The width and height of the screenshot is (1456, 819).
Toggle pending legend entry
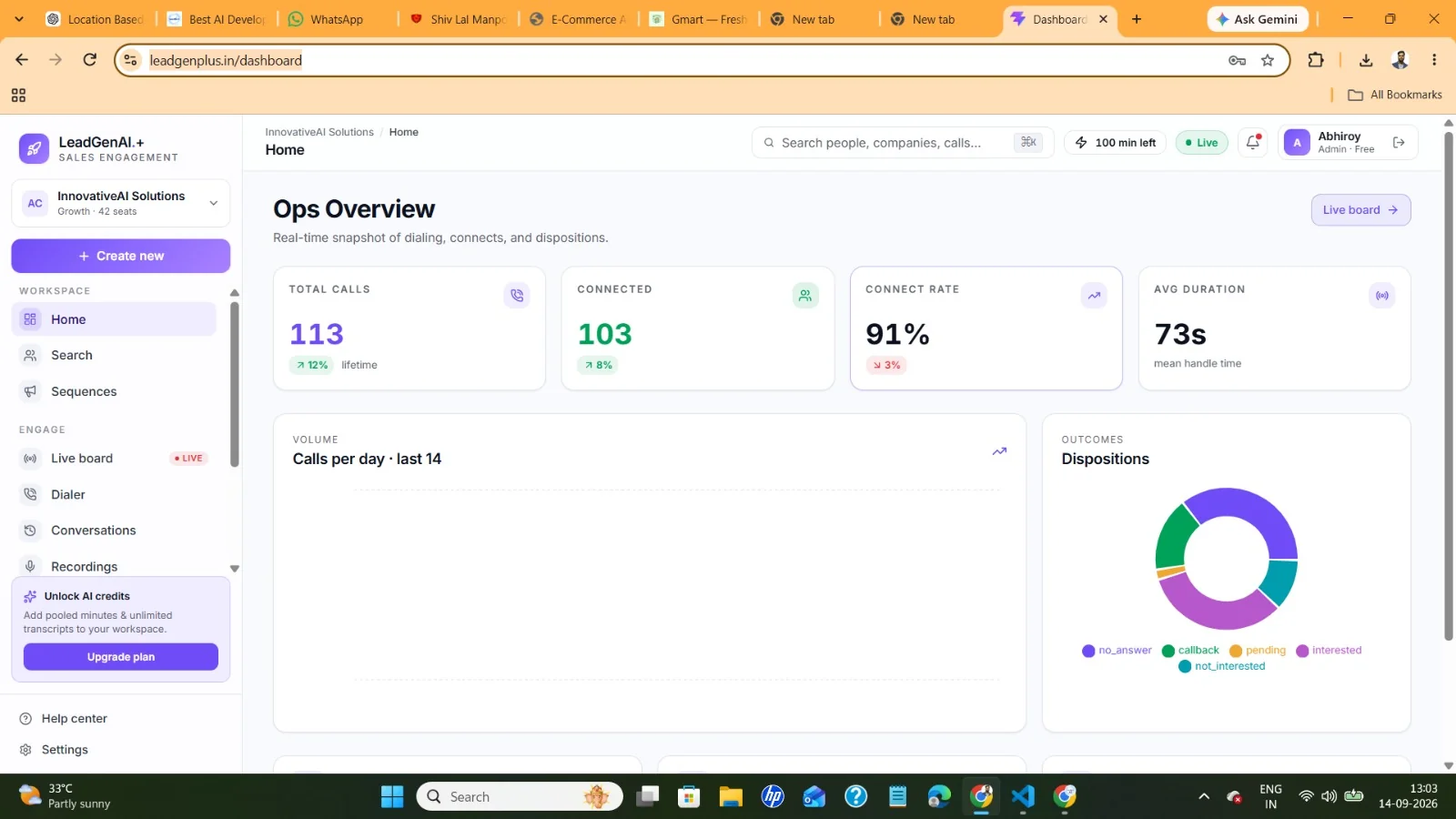tap(1258, 651)
